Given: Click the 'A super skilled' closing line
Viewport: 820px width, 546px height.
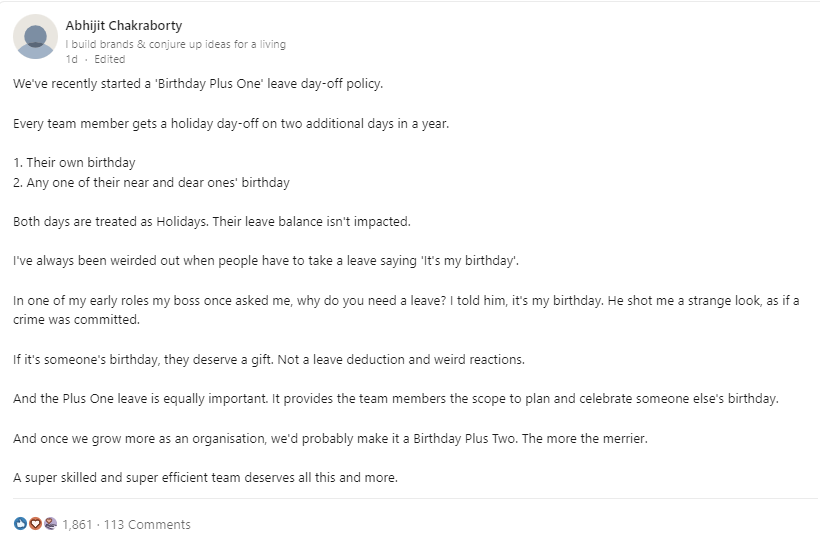Looking at the screenshot, I should 205,478.
